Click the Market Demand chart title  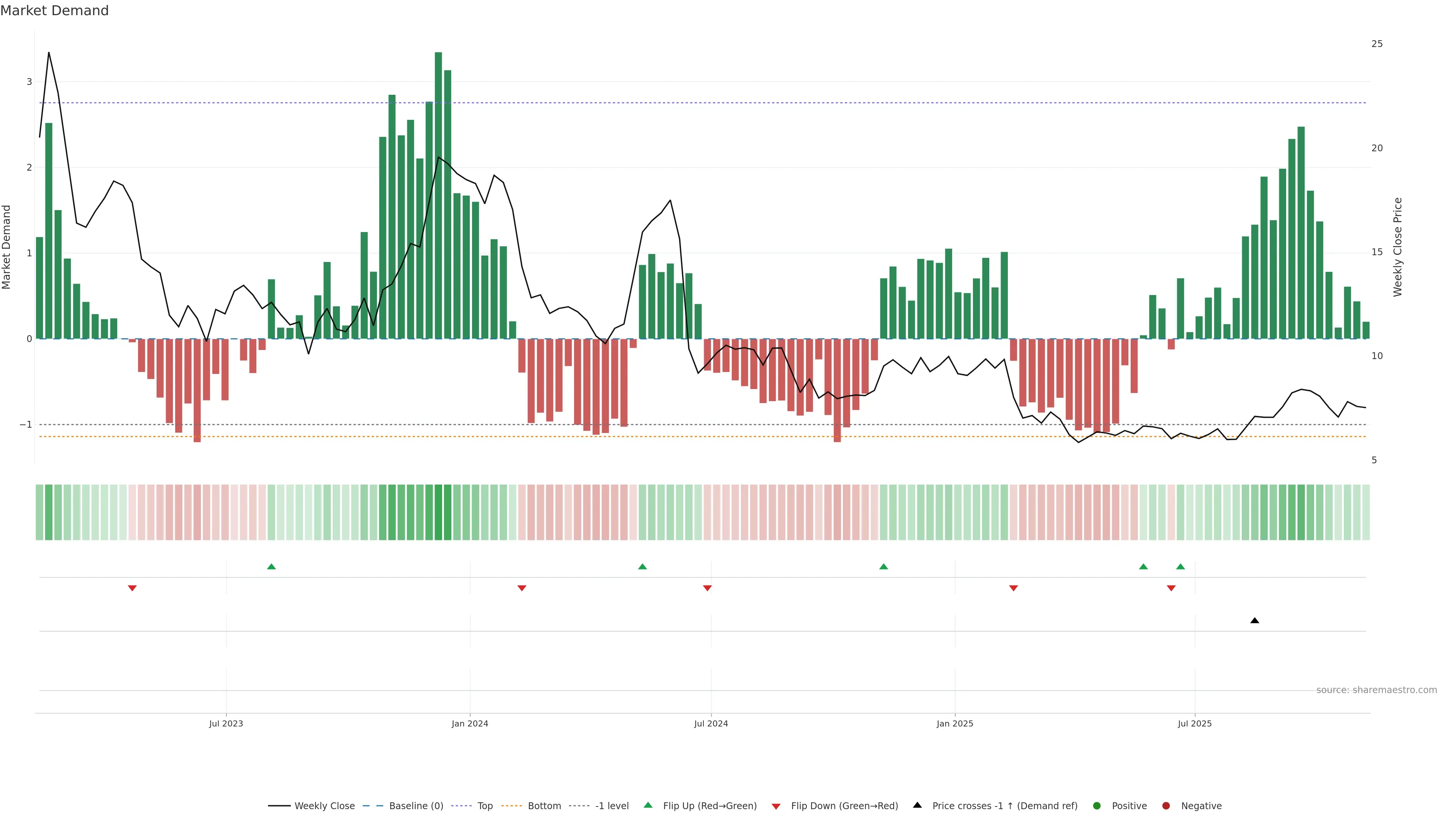(54, 11)
